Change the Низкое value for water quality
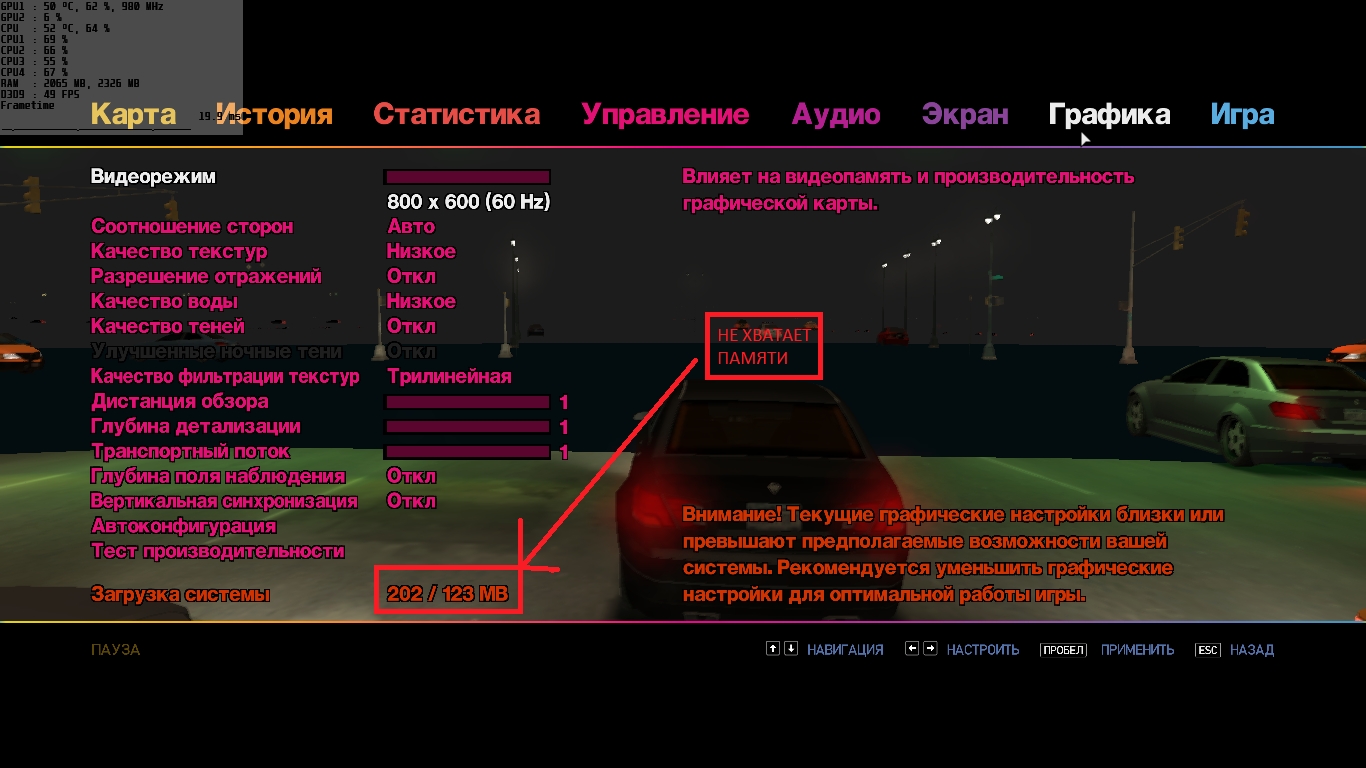The image size is (1366, 768). 421,302
